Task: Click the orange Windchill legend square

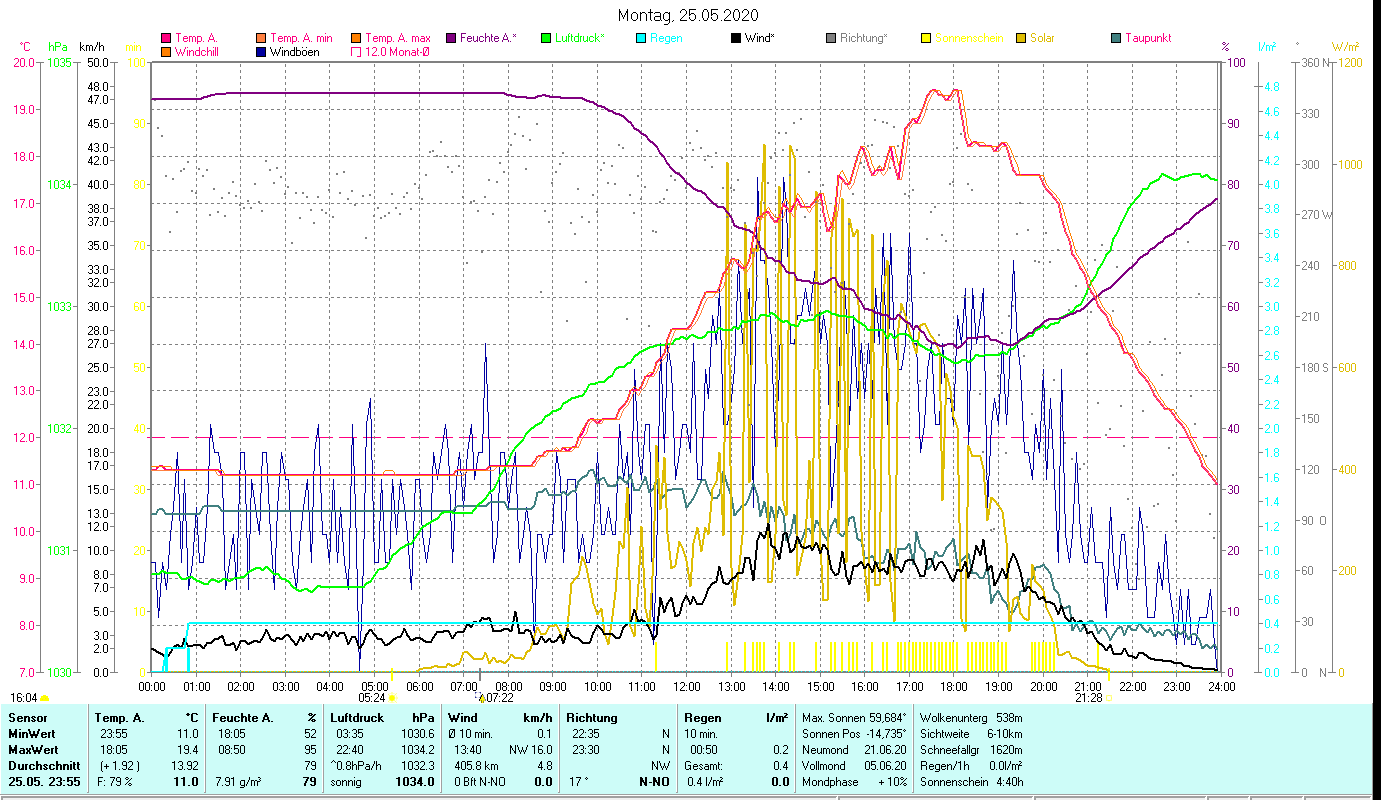Action: pyautogui.click(x=166, y=52)
